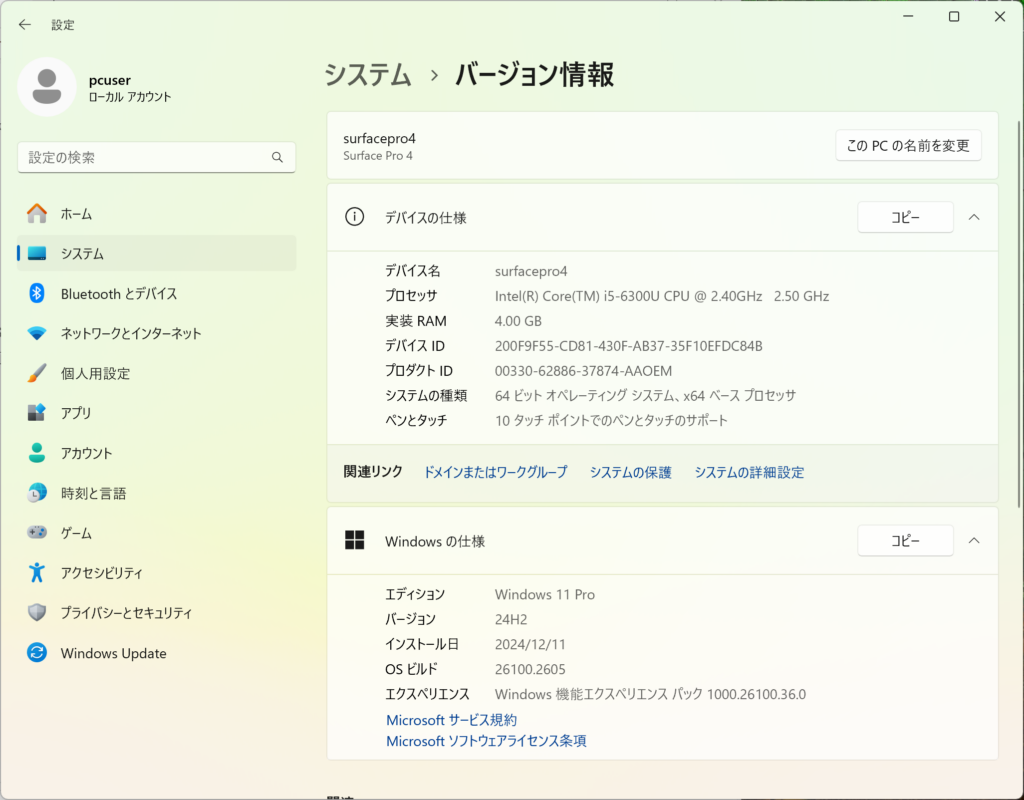Viewport: 1024px width, 800px height.
Task: Click the Home house icon
Action: (37, 214)
